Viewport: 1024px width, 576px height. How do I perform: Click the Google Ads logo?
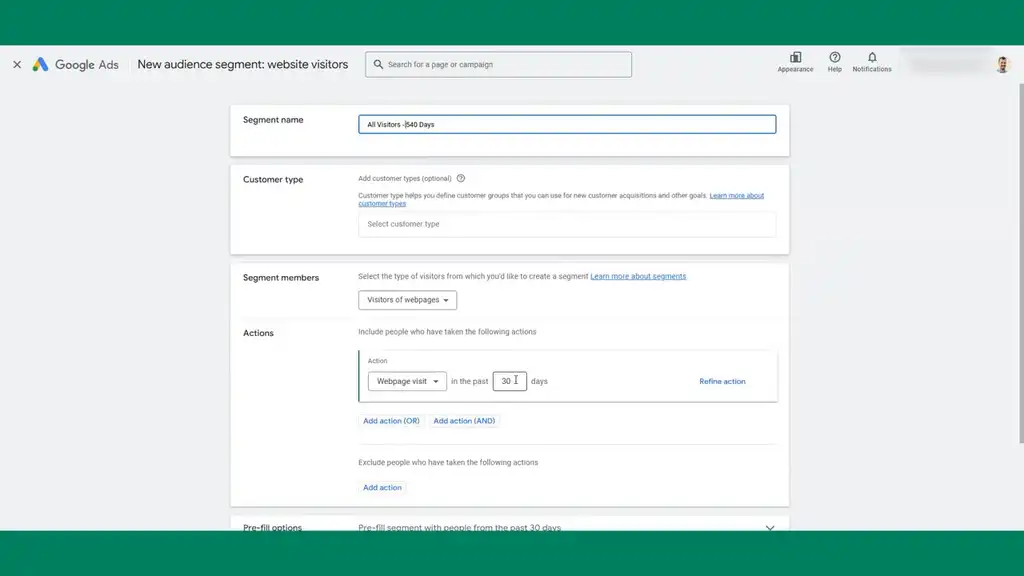click(40, 64)
